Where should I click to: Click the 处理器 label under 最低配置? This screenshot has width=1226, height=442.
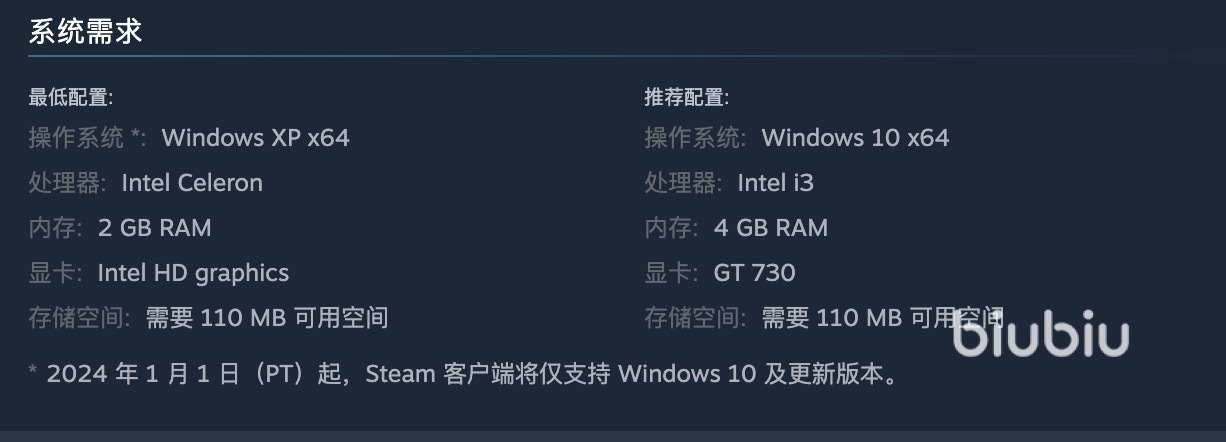pos(65,183)
